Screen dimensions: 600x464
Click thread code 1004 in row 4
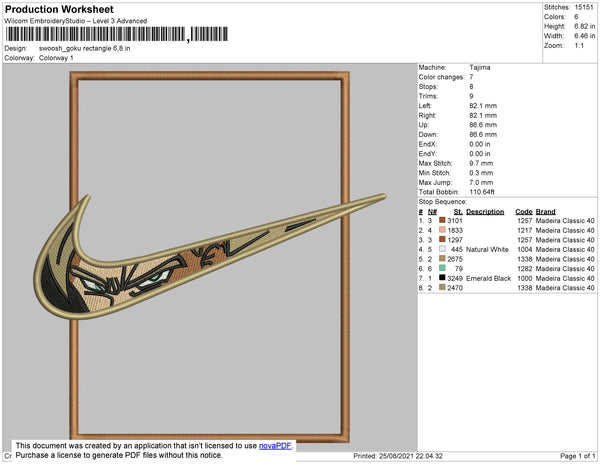point(525,249)
